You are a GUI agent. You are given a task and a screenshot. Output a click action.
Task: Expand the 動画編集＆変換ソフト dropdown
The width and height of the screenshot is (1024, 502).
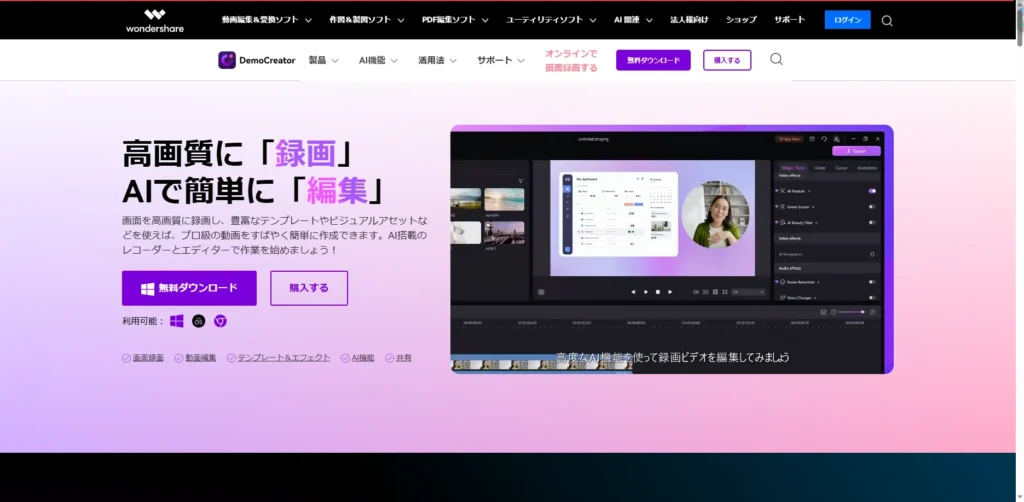pyautogui.click(x=266, y=20)
